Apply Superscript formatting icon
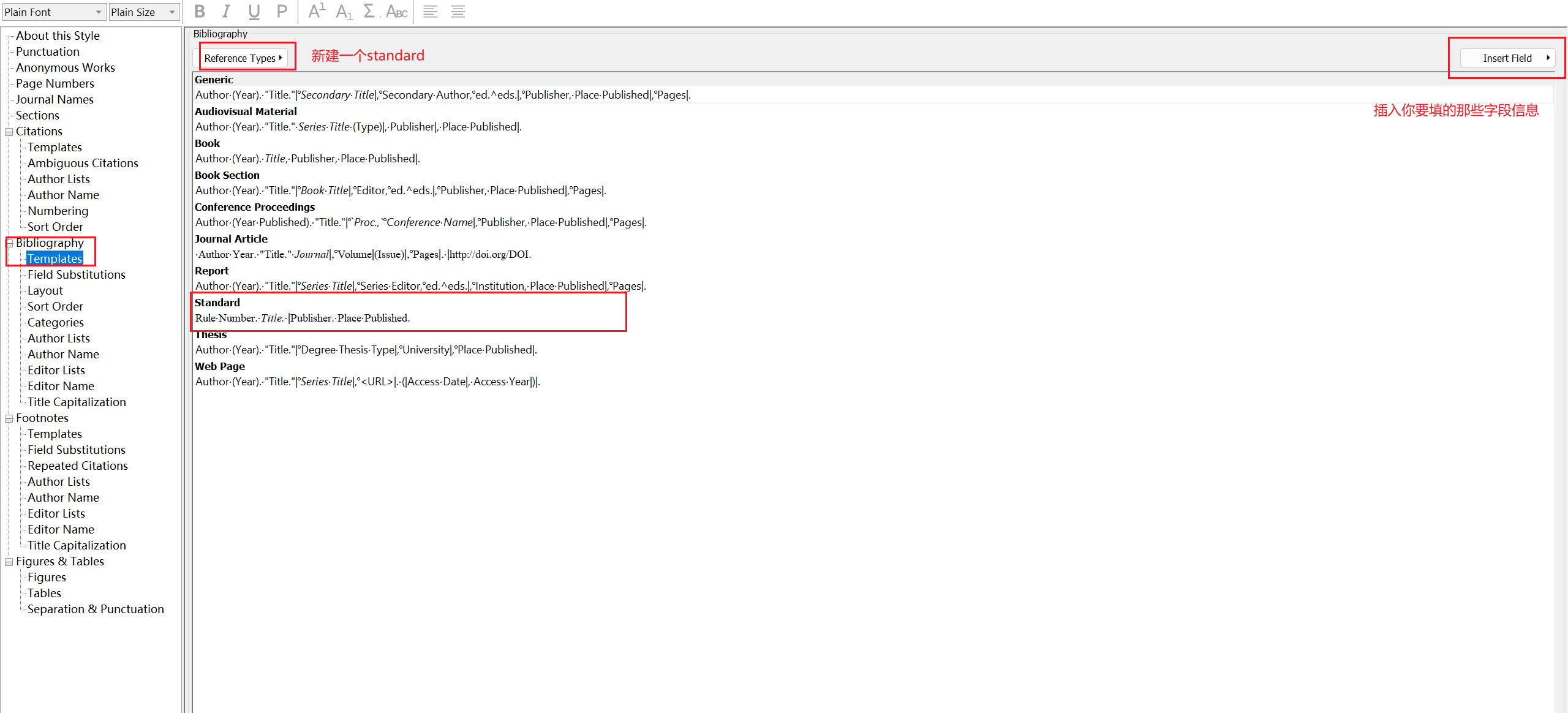The image size is (1568, 713). tap(317, 12)
